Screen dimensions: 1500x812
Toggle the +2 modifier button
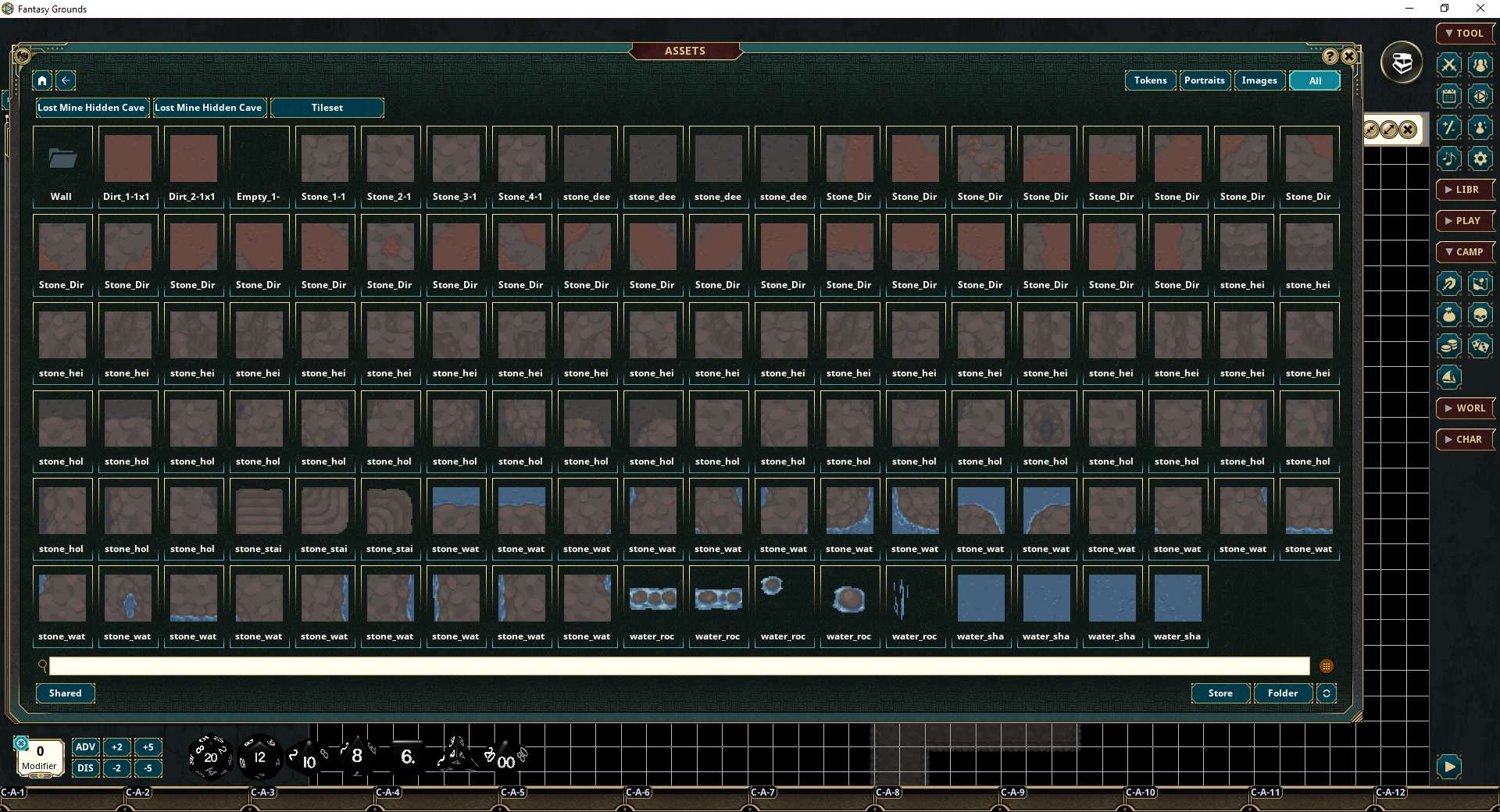coord(116,747)
